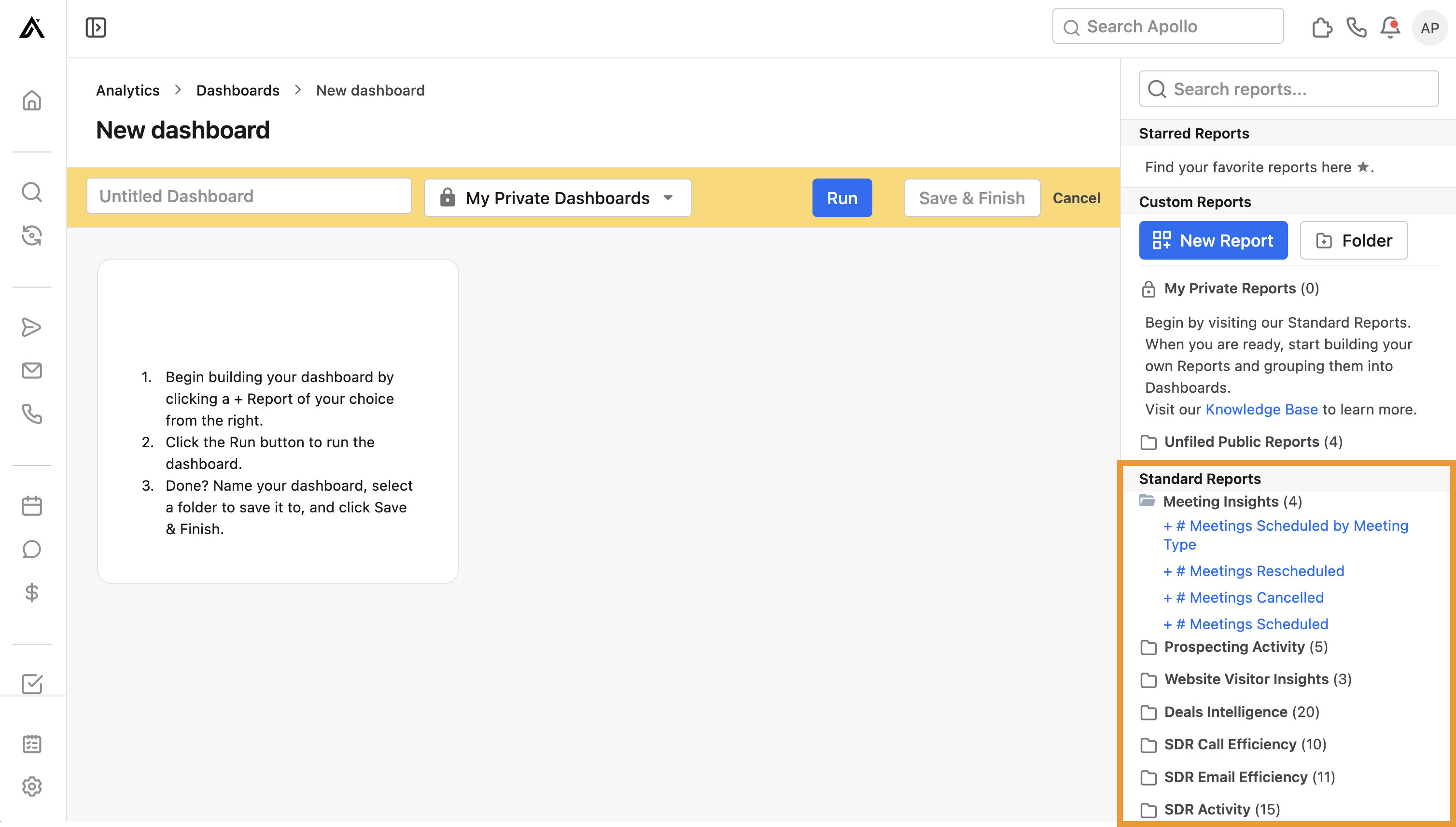Add # Meetings Scheduled report
1456x827 pixels.
[1245, 624]
